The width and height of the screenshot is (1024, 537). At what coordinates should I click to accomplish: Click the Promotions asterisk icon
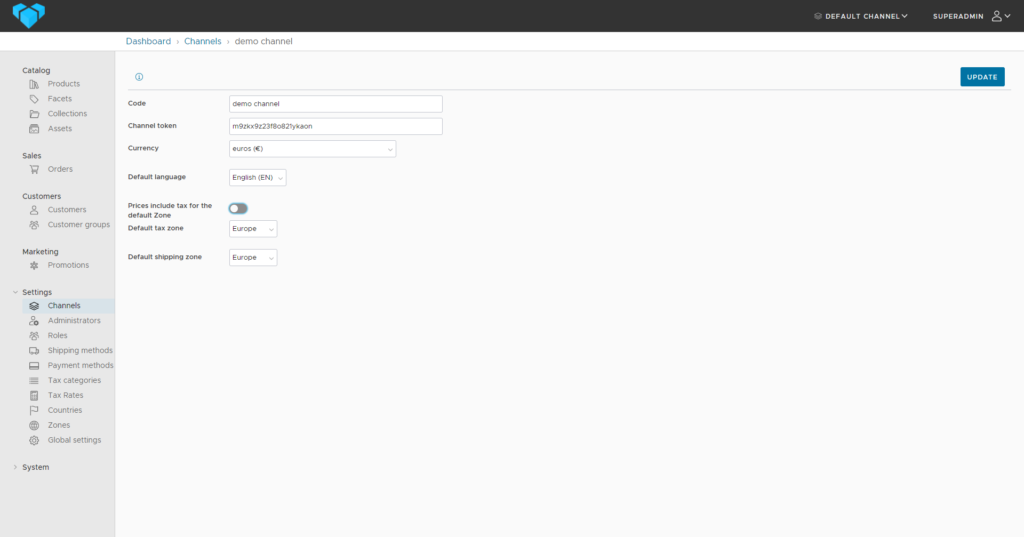(34, 266)
